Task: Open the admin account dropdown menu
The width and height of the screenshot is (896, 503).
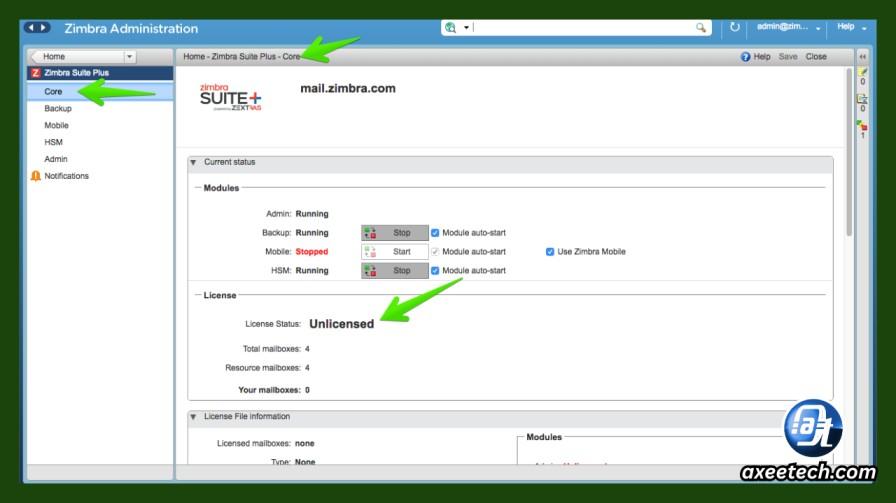Action: click(x=789, y=27)
